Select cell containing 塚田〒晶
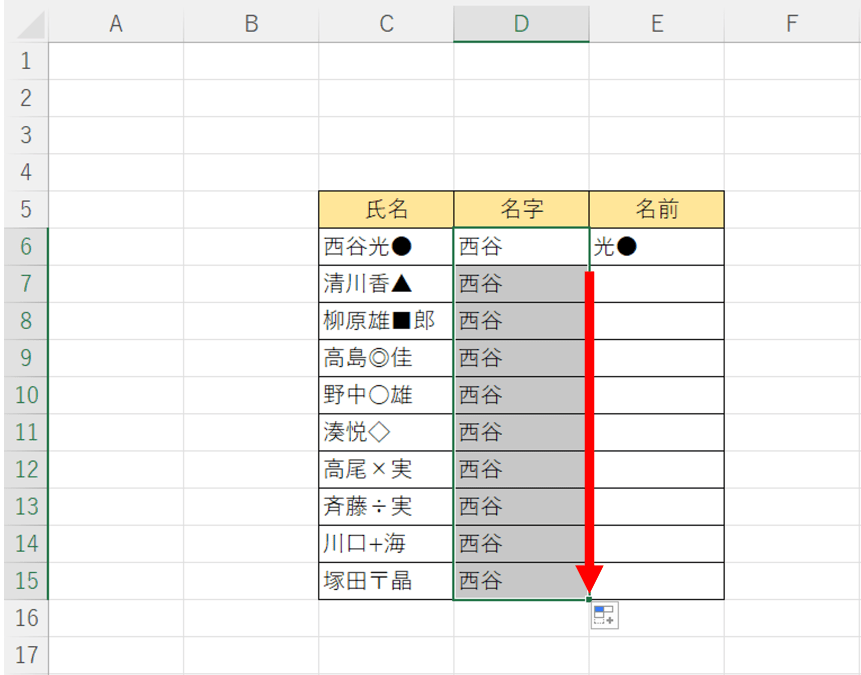Viewport: 861px width, 675px height. [386, 581]
